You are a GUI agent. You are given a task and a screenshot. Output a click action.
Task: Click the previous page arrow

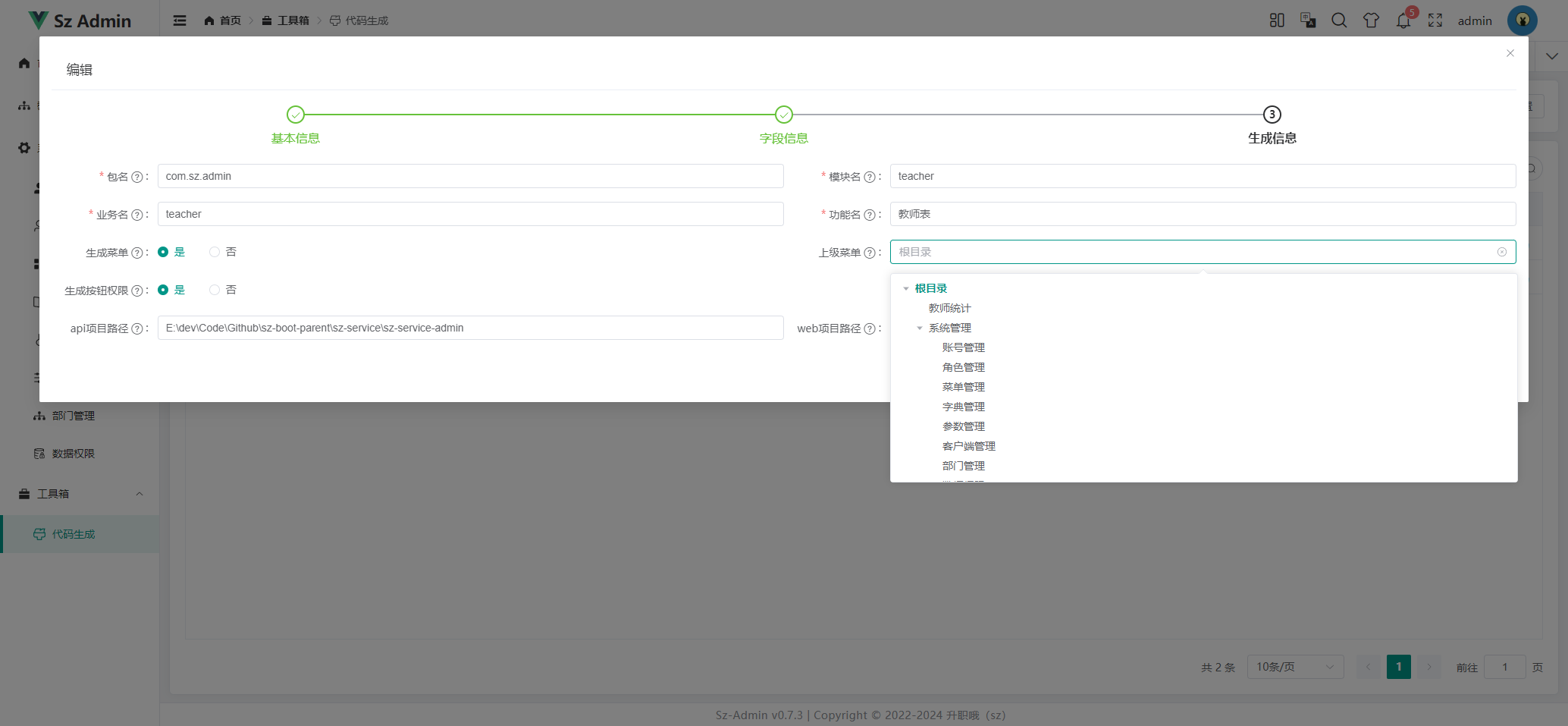click(1369, 667)
